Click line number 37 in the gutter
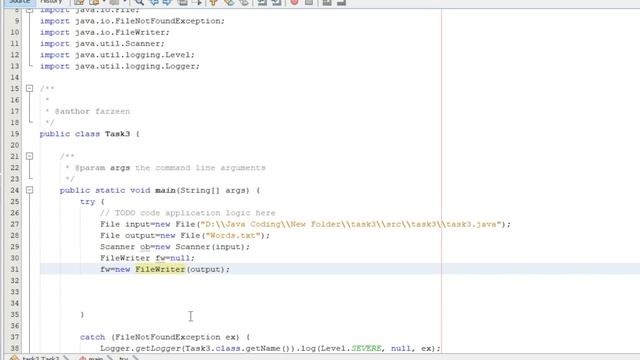Viewport: 640px width, 360px height. [x=15, y=337]
